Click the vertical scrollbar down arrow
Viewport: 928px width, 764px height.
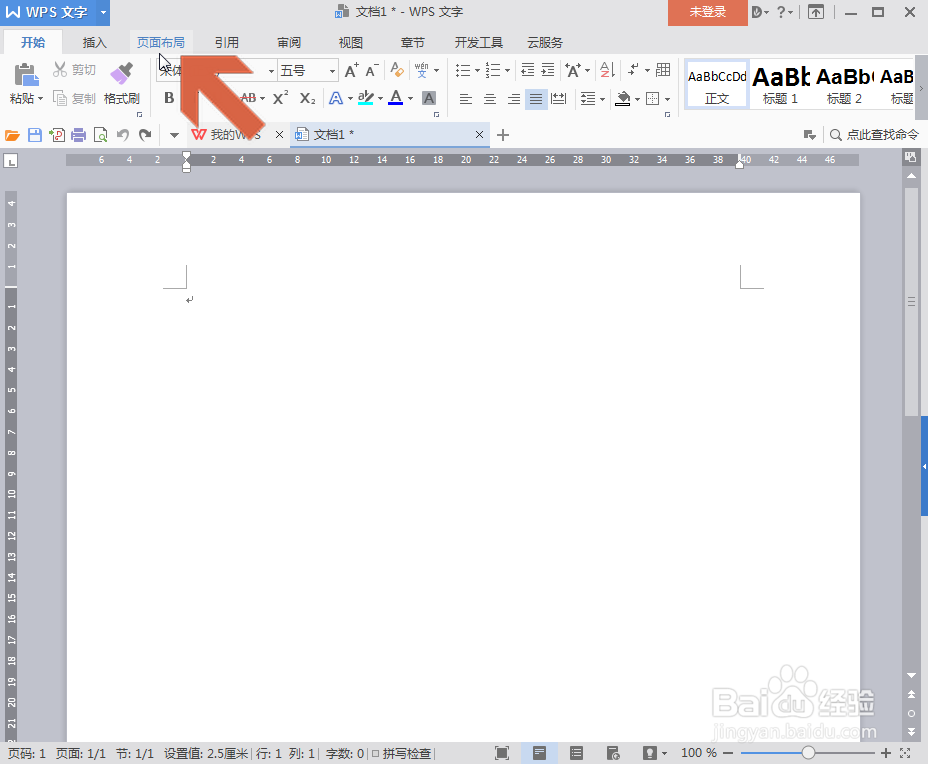[911, 675]
